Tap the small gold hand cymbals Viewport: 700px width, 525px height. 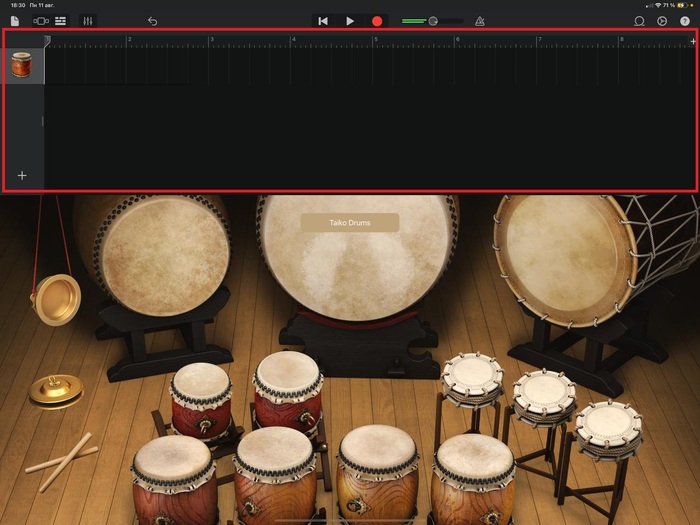56,392
